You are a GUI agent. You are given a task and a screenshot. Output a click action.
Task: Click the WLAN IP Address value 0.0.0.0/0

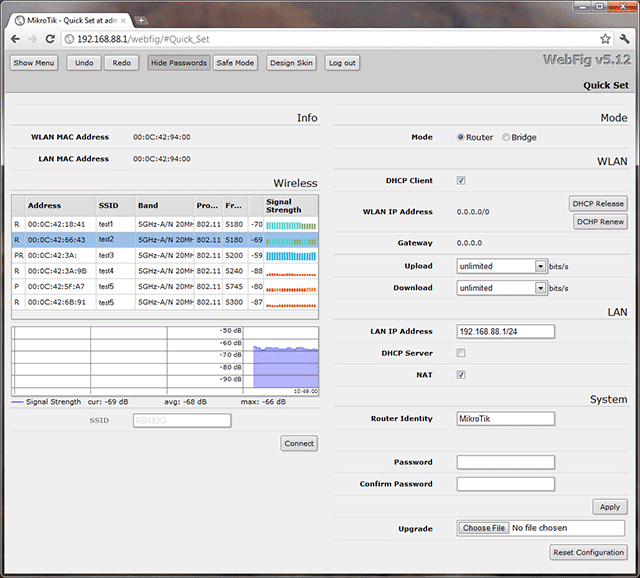click(x=473, y=212)
